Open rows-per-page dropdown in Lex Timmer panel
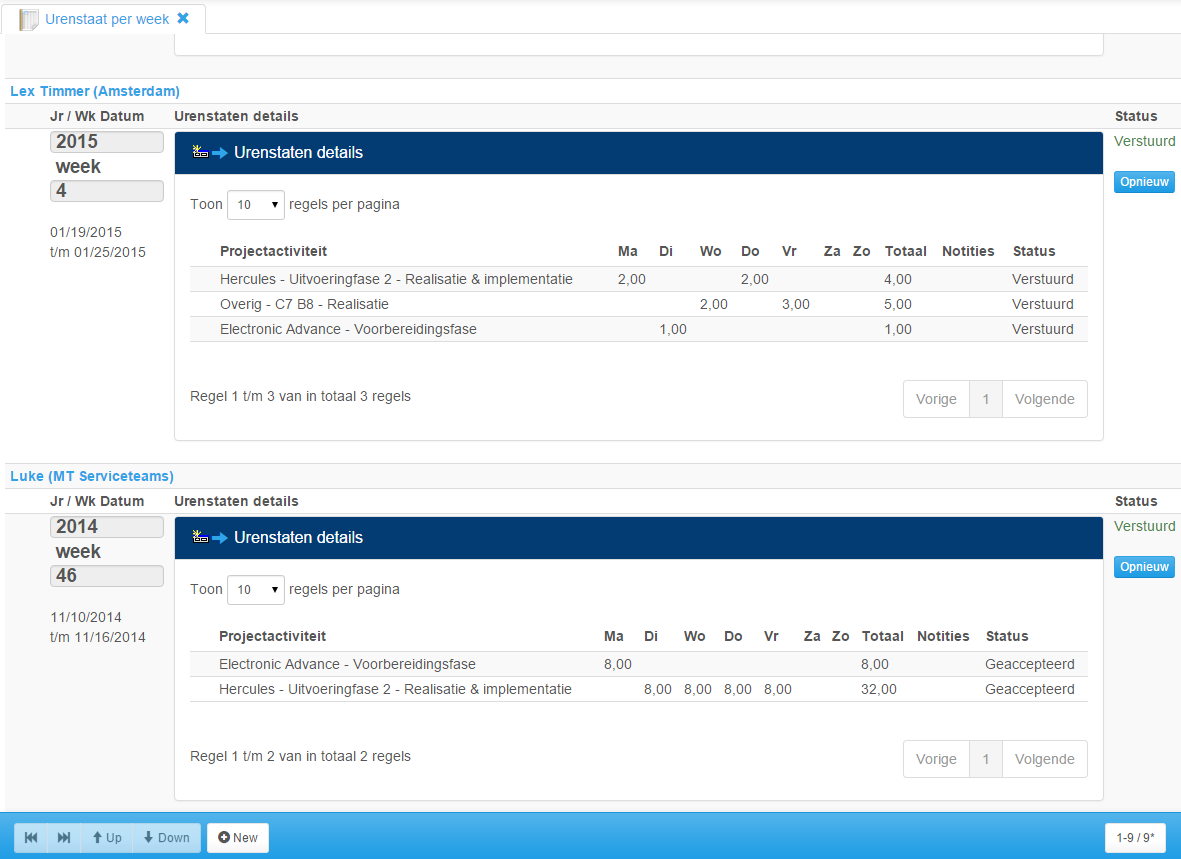Screen dimensions: 1181x859 256,205
